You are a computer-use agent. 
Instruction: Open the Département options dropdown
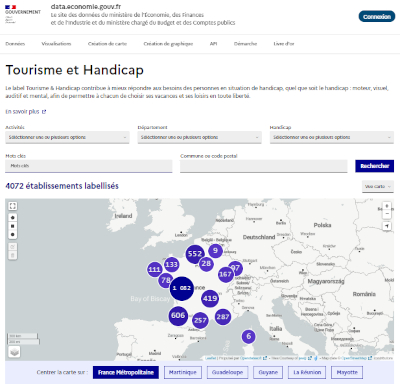199,137
